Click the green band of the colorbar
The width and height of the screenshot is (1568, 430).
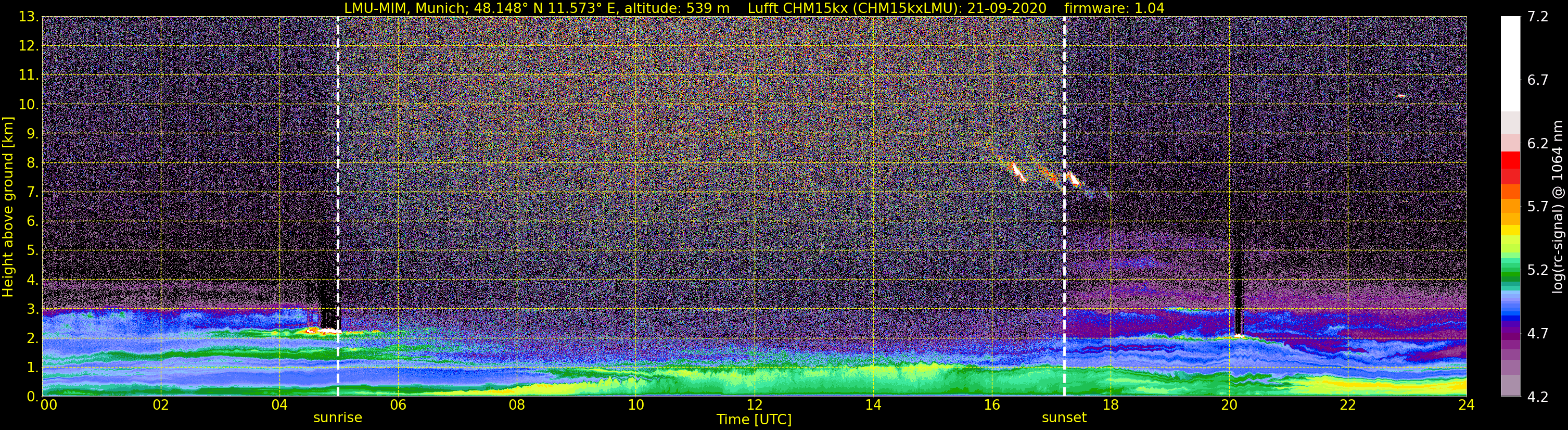coord(1510,270)
